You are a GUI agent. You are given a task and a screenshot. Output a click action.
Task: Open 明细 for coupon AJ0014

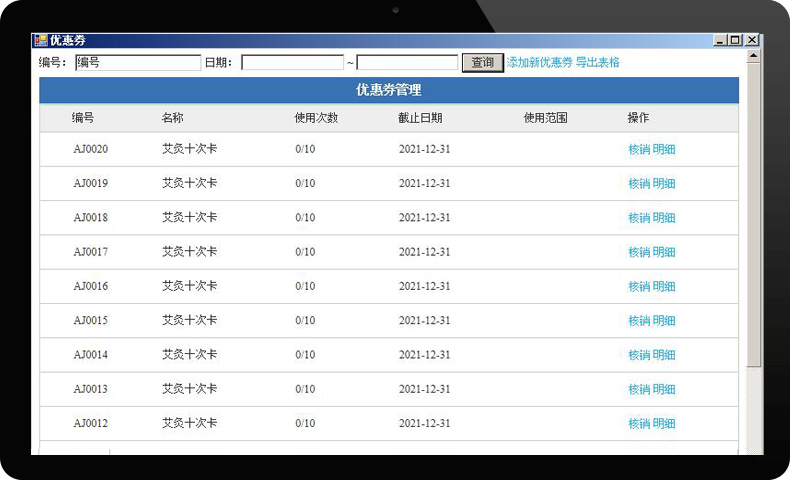(x=664, y=355)
